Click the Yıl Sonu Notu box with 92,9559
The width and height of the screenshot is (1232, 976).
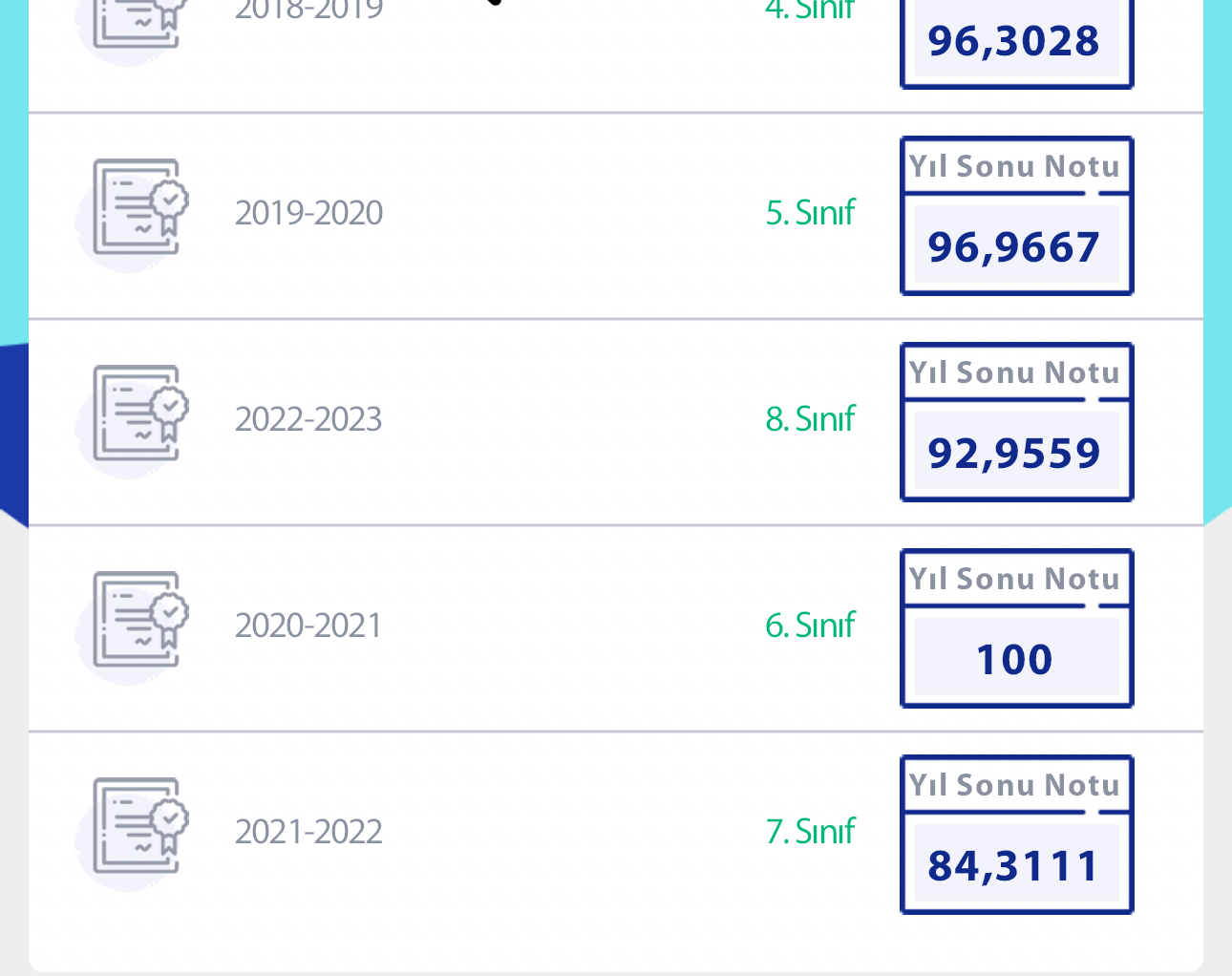[x=1016, y=423]
